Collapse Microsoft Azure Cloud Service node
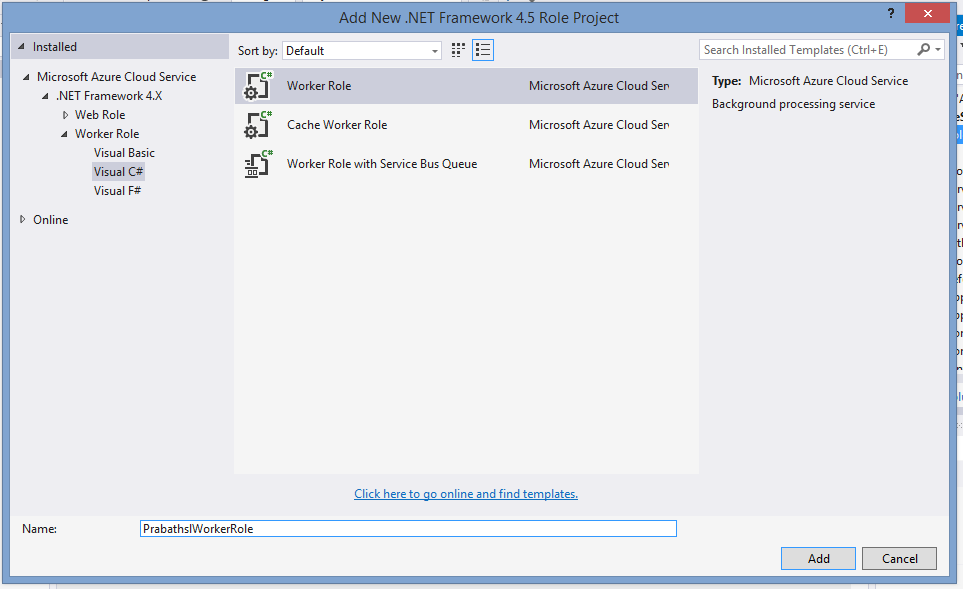Image resolution: width=963 pixels, height=589 pixels. coord(26,77)
